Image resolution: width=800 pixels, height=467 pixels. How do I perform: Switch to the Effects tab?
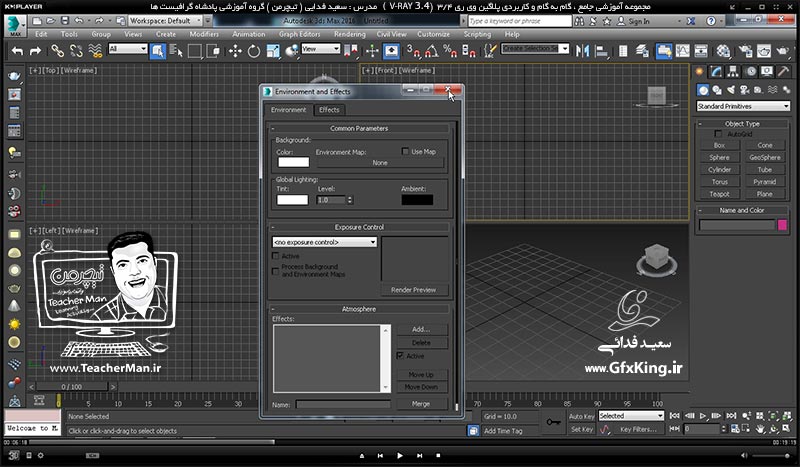coord(329,110)
